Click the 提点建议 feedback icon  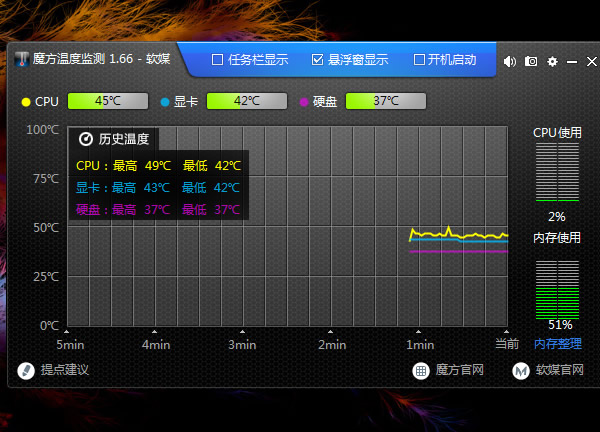27,370
